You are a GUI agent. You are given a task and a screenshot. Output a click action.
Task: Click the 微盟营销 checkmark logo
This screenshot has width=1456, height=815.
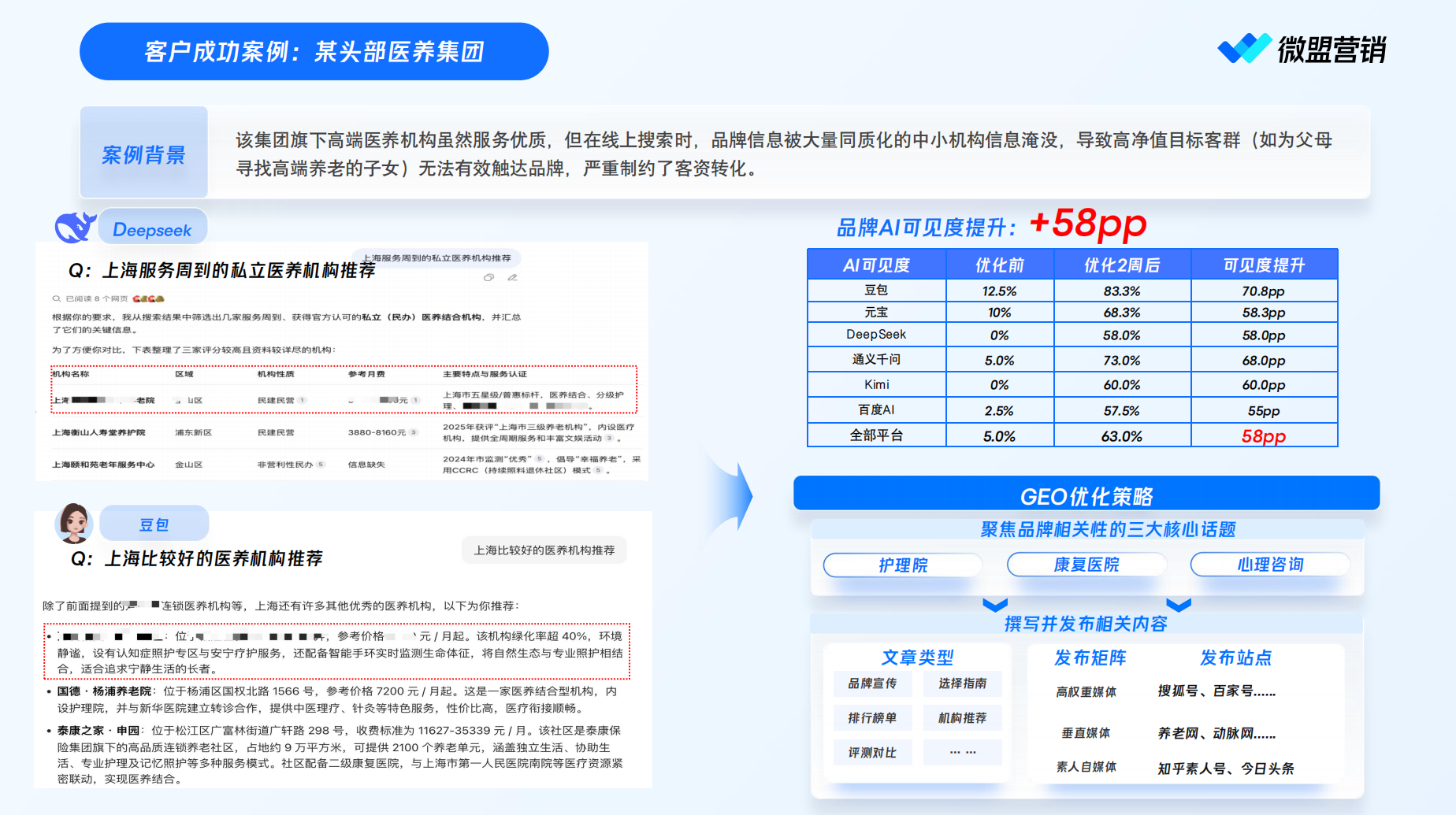click(1244, 48)
